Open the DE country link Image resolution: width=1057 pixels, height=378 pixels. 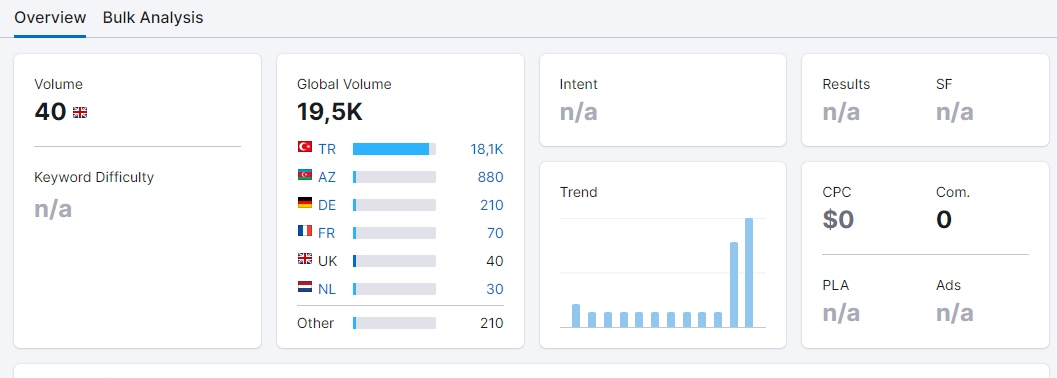click(x=327, y=206)
